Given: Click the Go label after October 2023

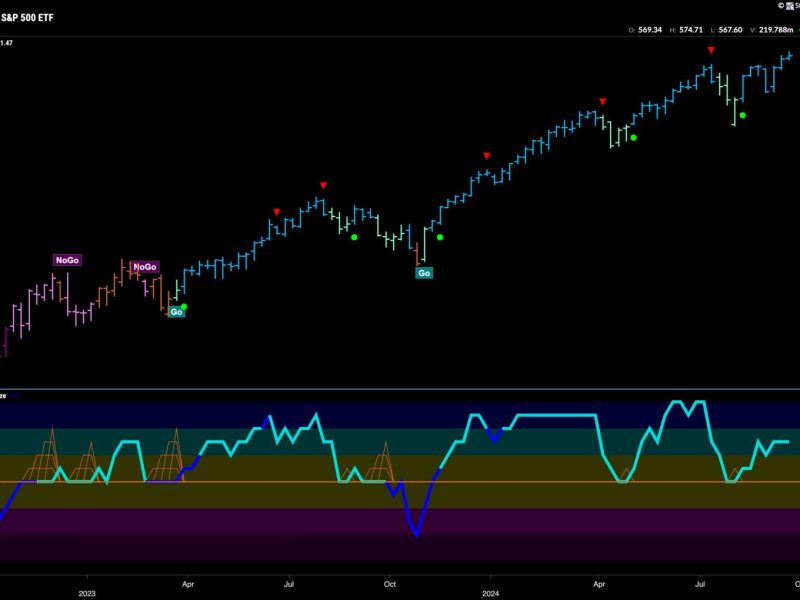Looking at the screenshot, I should click(x=424, y=273).
